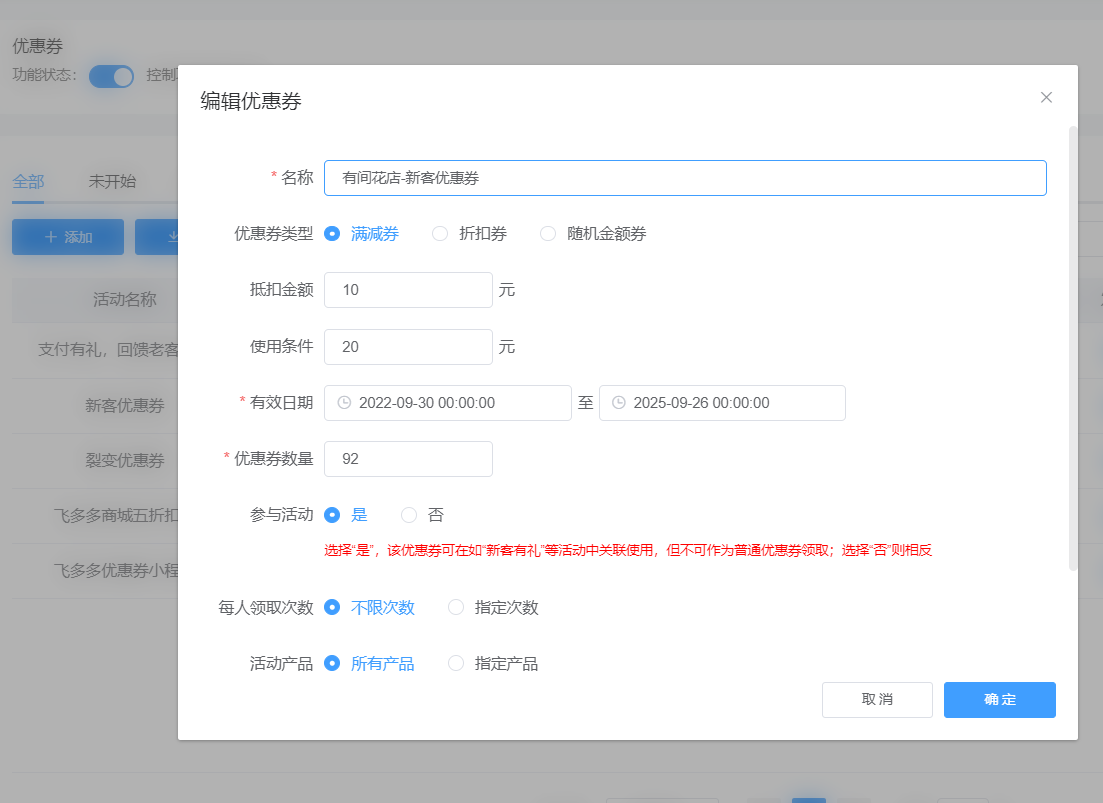This screenshot has width=1103, height=803.
Task: Open the start date 2022-09-30 picker
Action: coord(447,403)
